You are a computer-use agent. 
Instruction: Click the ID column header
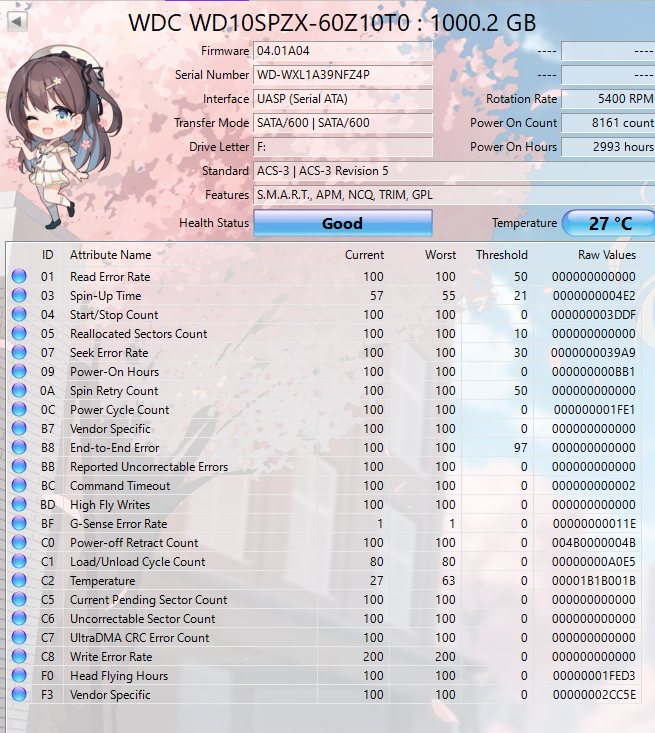click(48, 255)
